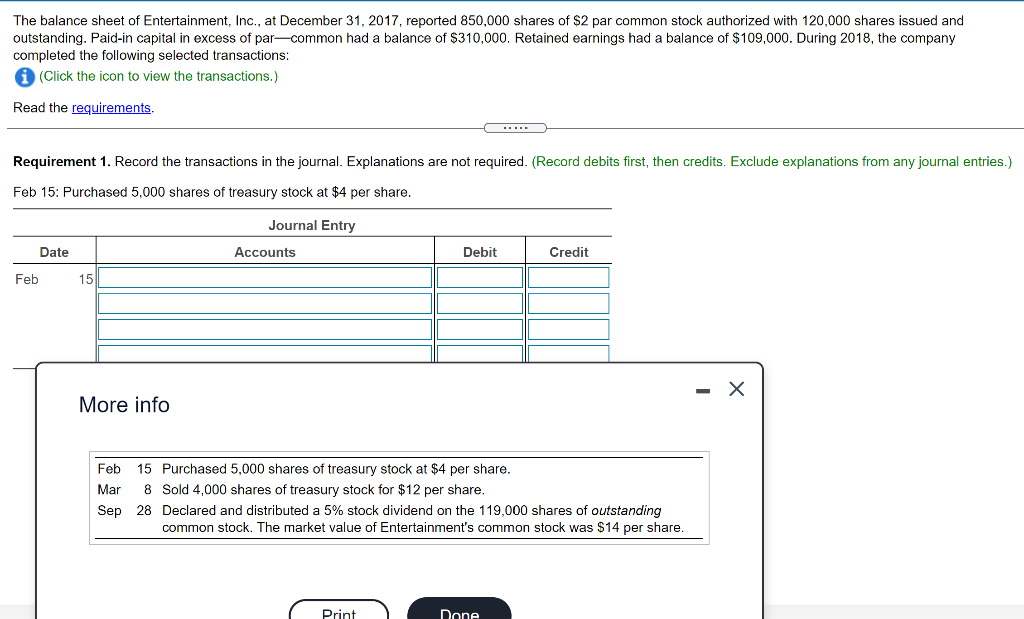Close the More info popup
Image resolution: width=1024 pixels, height=619 pixels.
pyautogui.click(x=736, y=389)
